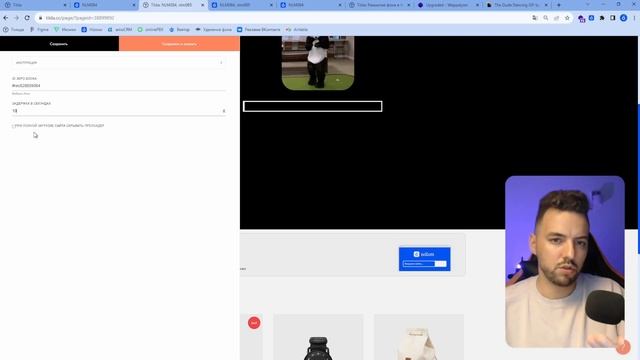Open the green shield bookmark

65,29
